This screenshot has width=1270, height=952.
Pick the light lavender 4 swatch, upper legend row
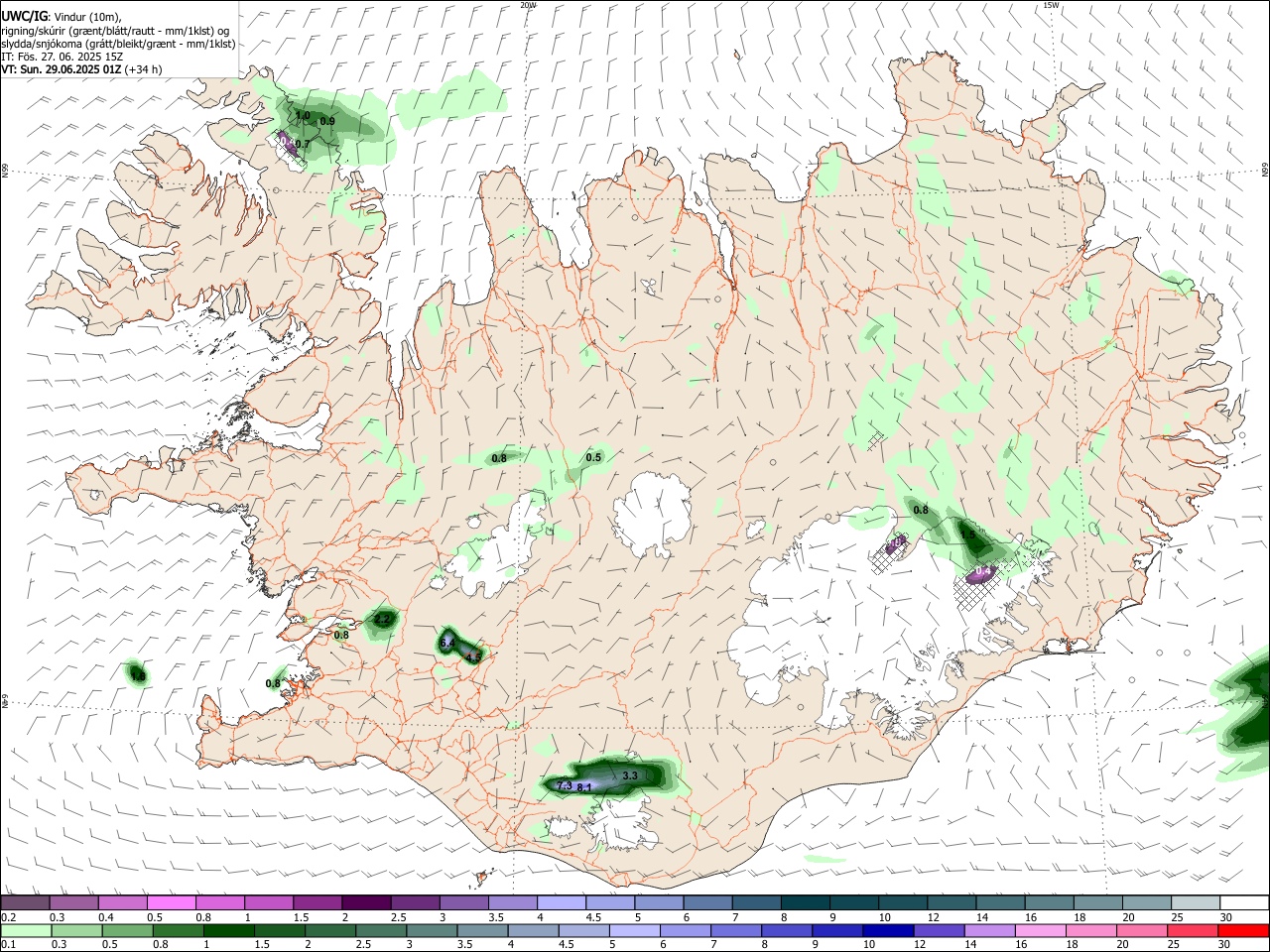(x=561, y=903)
